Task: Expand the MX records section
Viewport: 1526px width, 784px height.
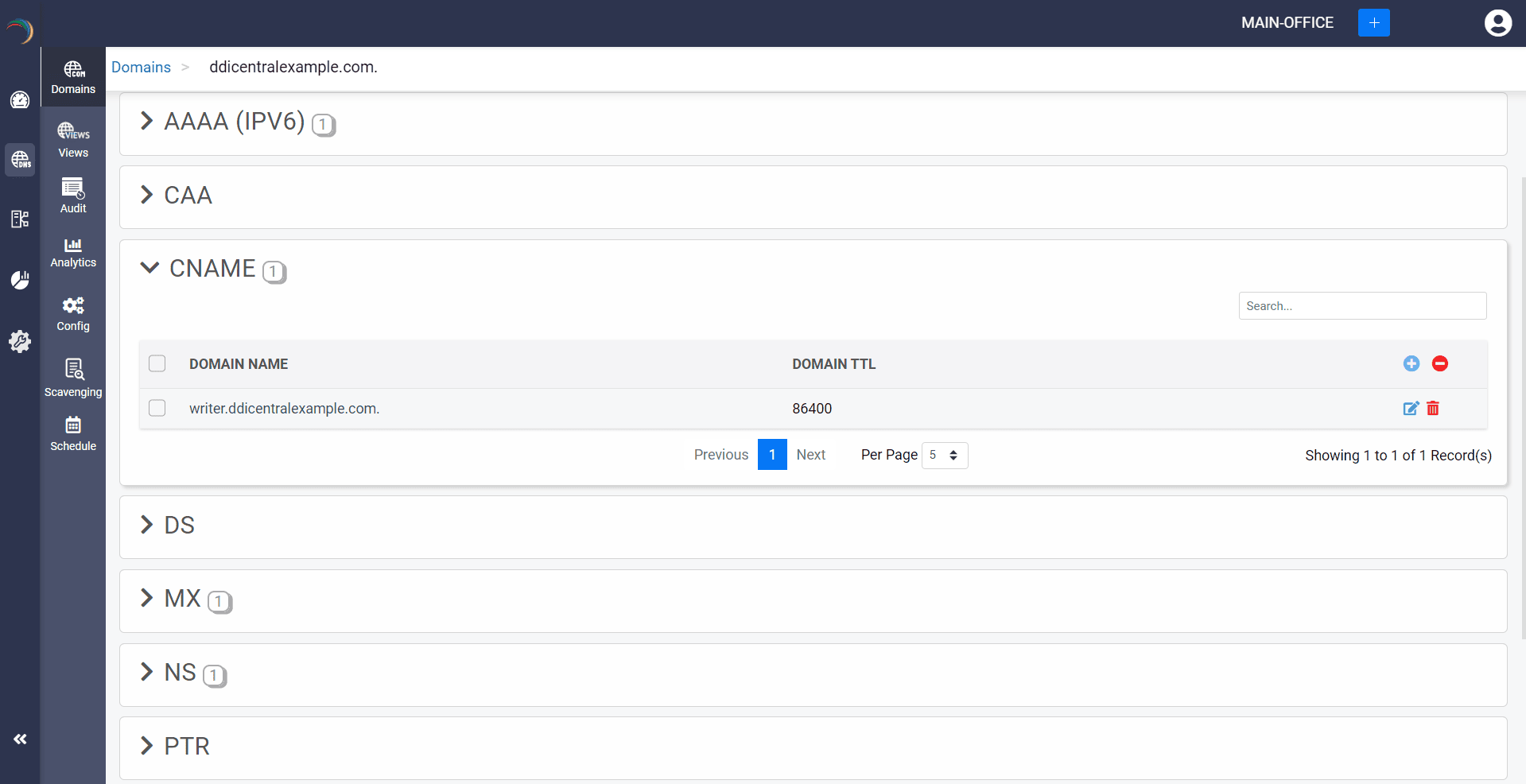Action: (146, 598)
